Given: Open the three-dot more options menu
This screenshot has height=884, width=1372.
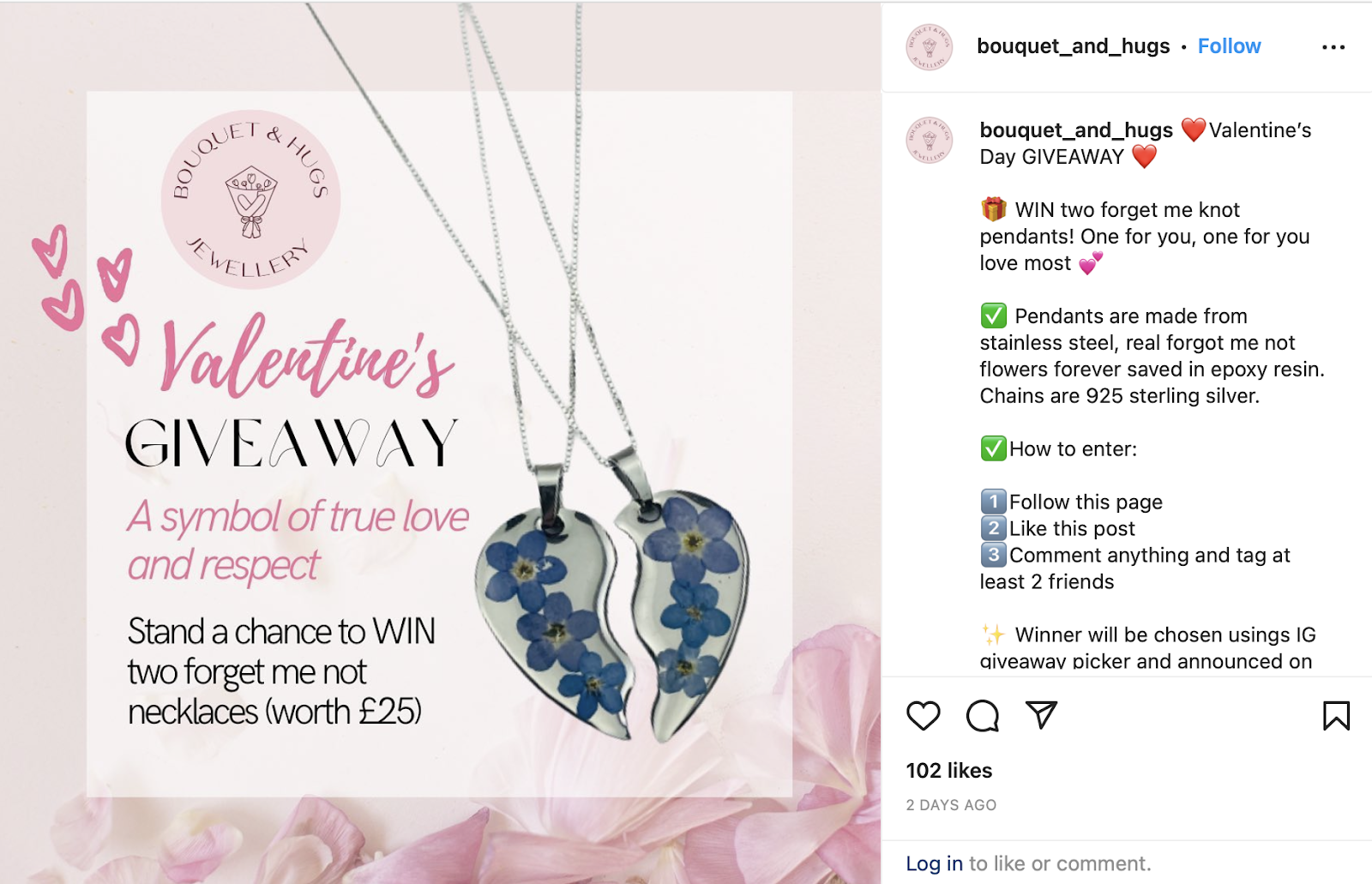Looking at the screenshot, I should (x=1333, y=47).
